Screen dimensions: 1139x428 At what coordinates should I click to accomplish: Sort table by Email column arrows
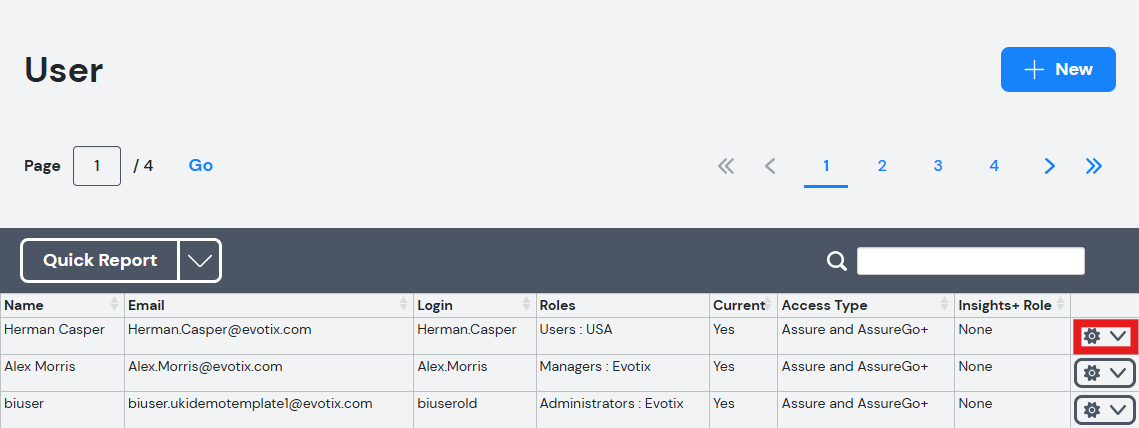click(404, 305)
